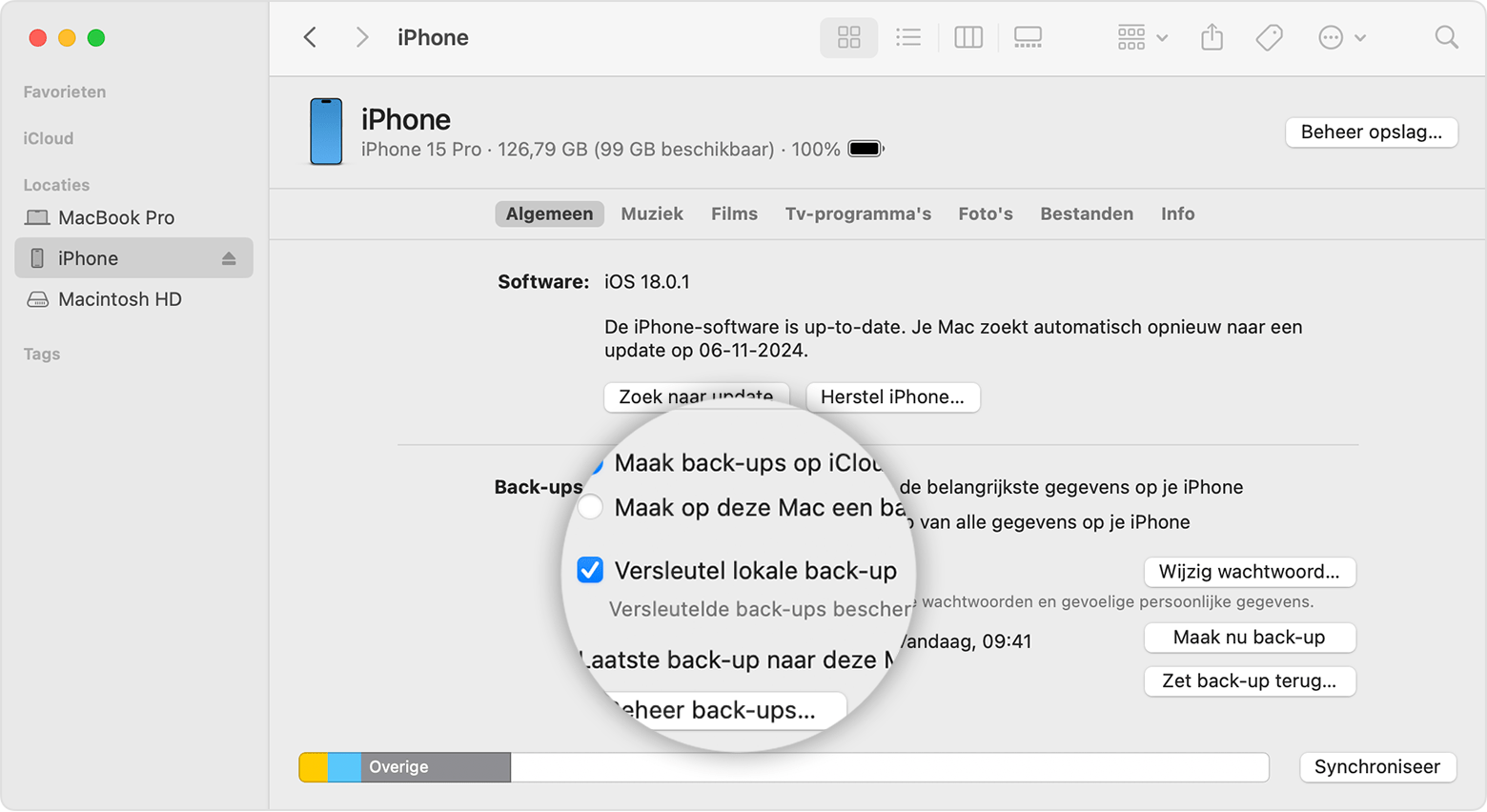This screenshot has width=1487, height=812.
Task: Click the Locaties sidebar heading
Action: click(56, 185)
